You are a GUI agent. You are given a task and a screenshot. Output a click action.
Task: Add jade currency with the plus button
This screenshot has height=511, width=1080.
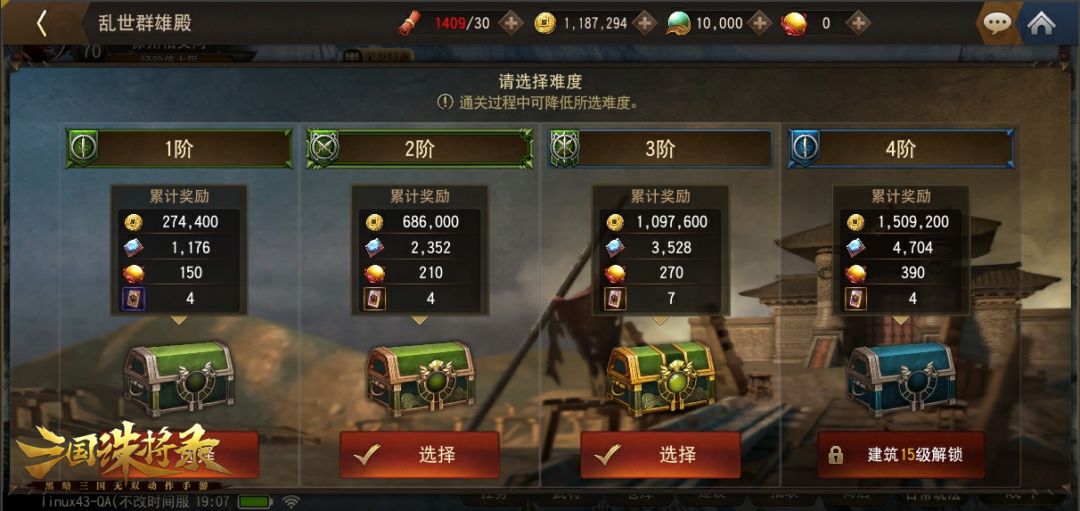pyautogui.click(x=759, y=23)
